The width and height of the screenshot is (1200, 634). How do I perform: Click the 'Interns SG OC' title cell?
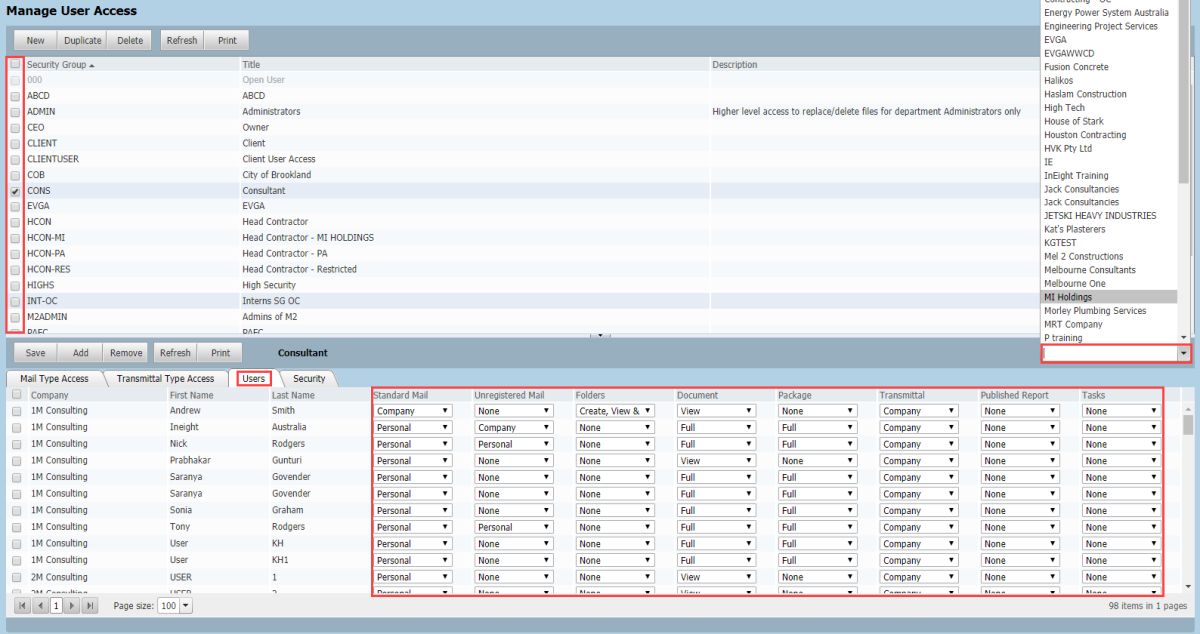(x=271, y=301)
